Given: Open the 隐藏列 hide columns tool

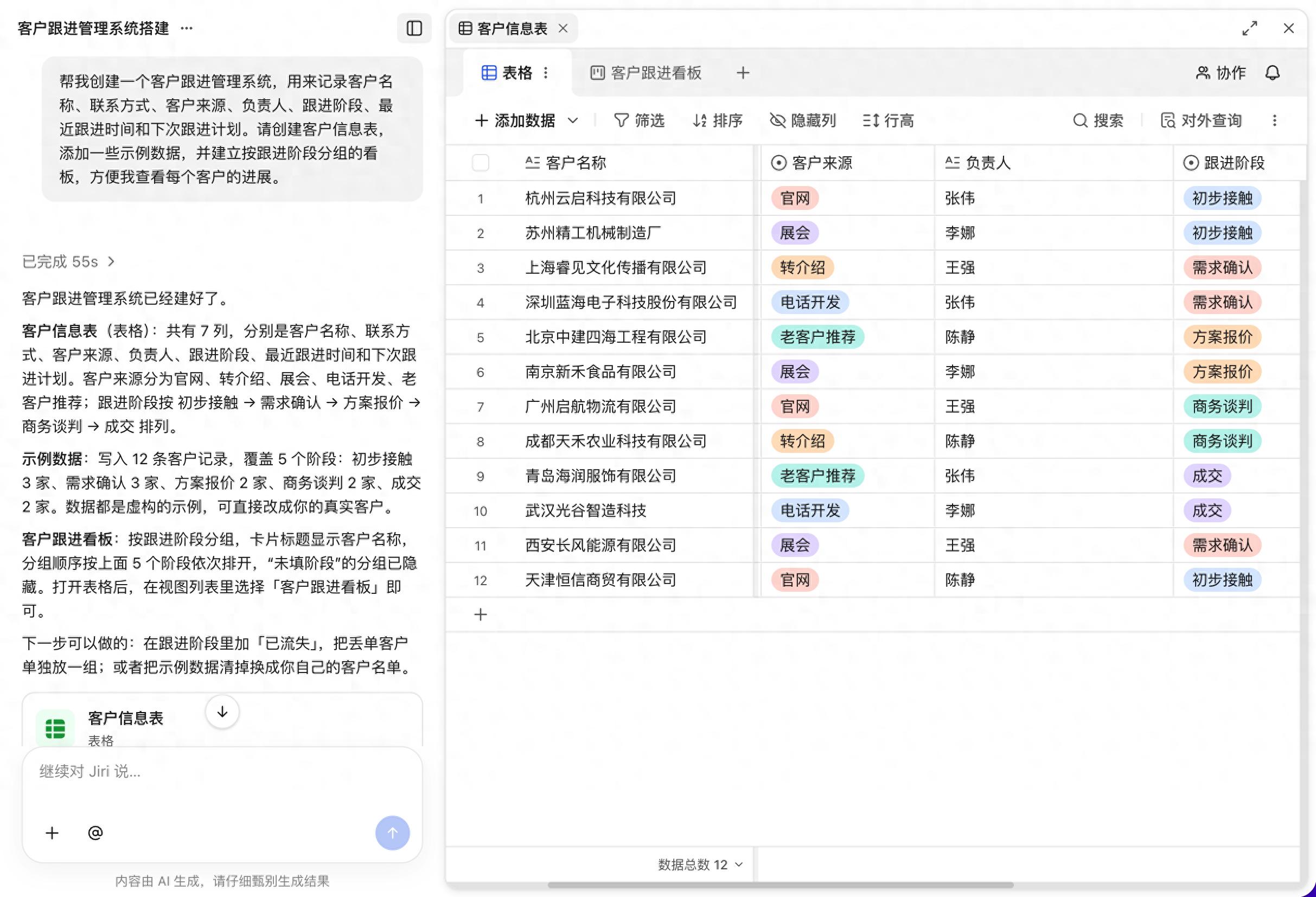Looking at the screenshot, I should tap(803, 120).
